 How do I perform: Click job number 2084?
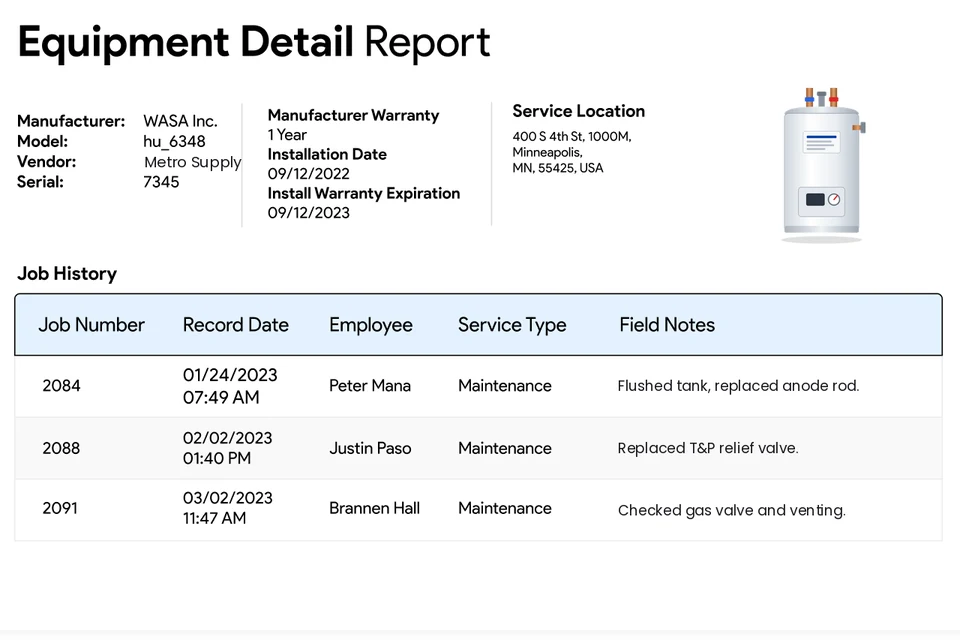(x=61, y=386)
